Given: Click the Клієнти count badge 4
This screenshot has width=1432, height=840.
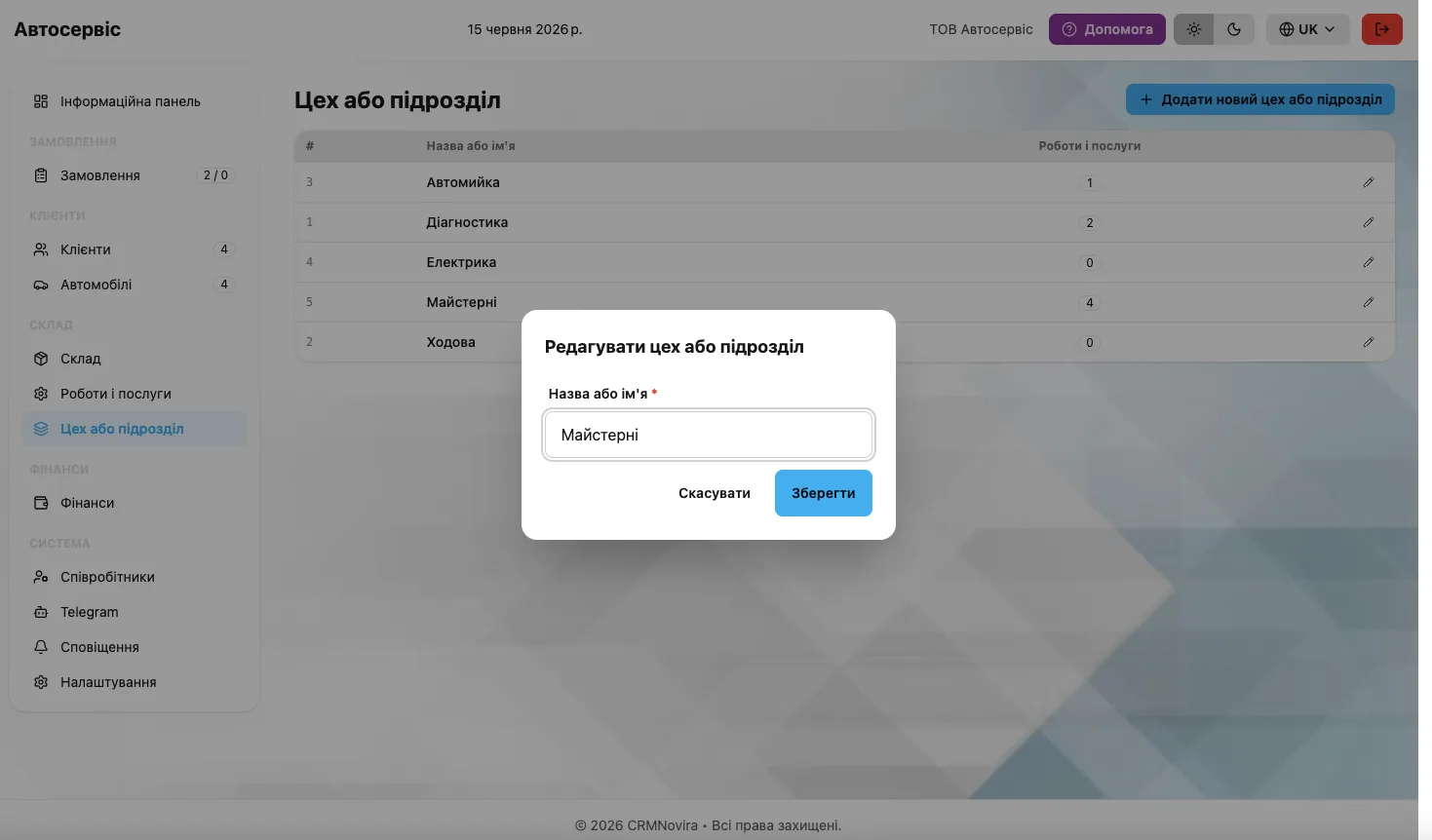Looking at the screenshot, I should click(224, 249).
